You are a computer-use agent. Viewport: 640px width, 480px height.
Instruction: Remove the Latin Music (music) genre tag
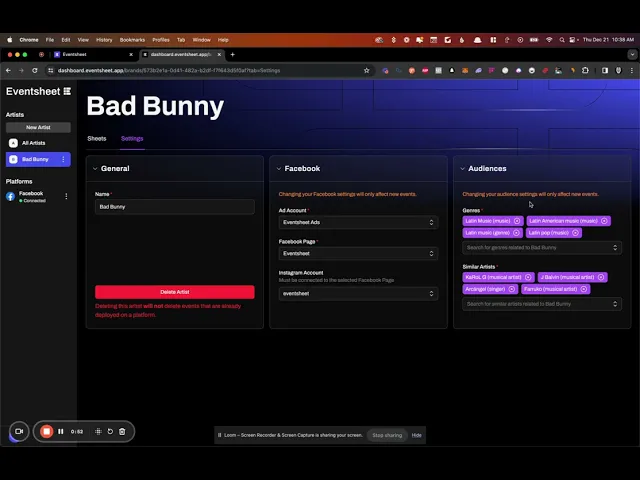[x=517, y=221]
